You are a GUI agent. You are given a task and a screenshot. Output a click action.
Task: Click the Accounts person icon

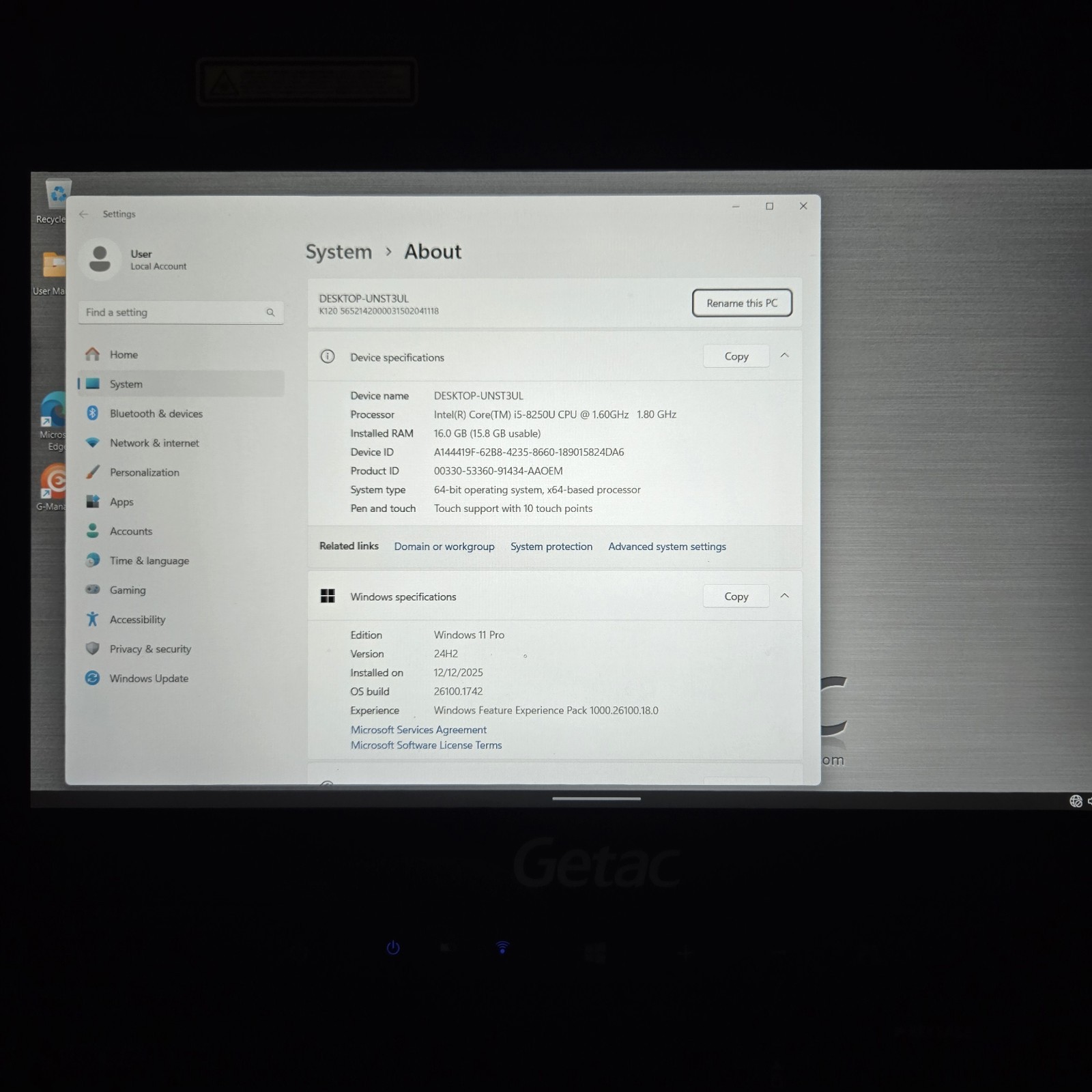pos(93,530)
